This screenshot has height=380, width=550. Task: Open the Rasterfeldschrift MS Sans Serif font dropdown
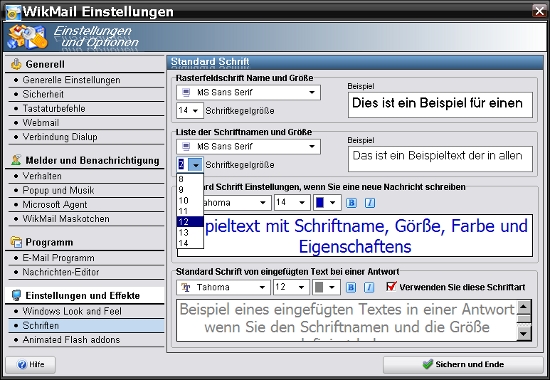point(248,92)
